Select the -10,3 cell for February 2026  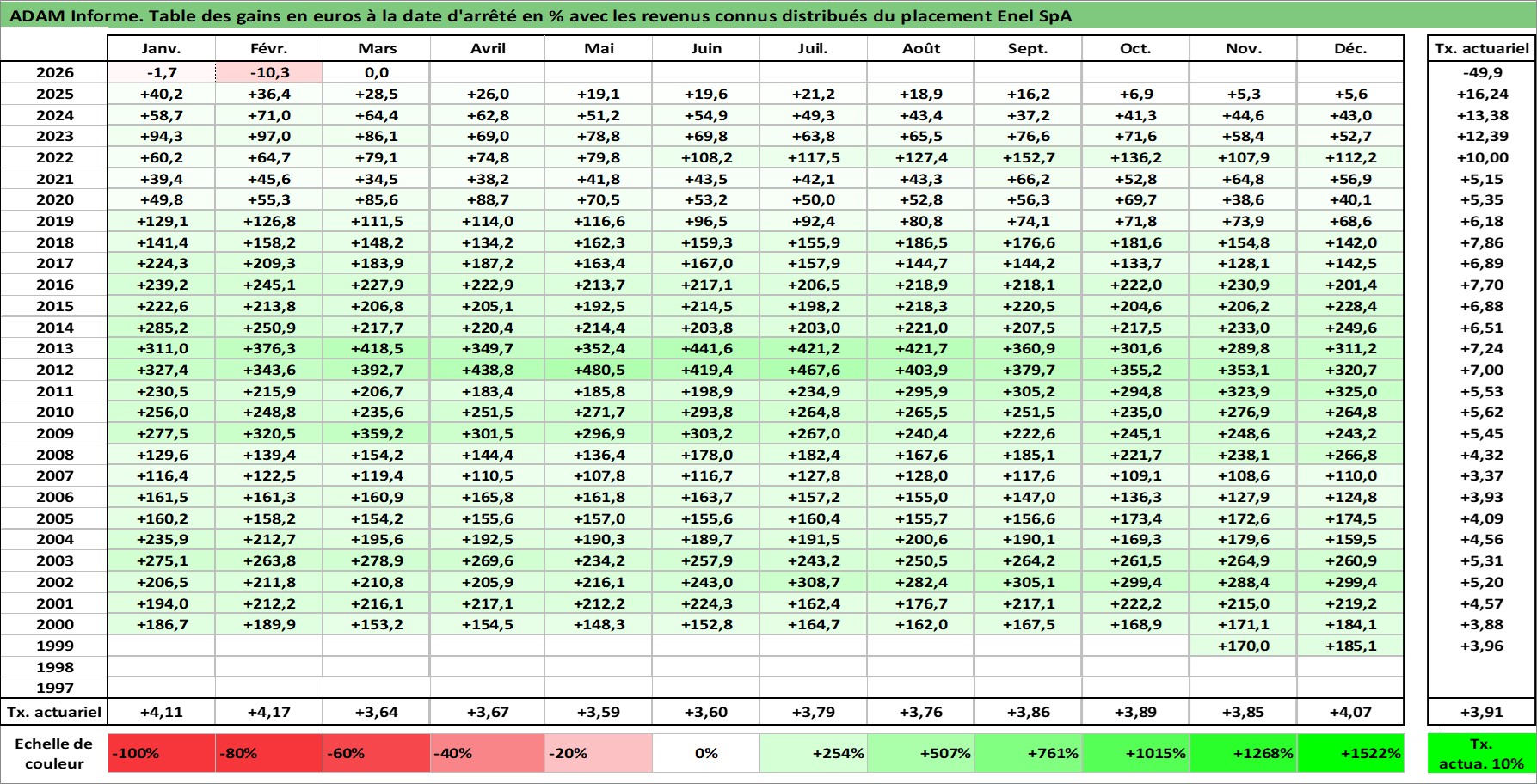click(x=268, y=73)
